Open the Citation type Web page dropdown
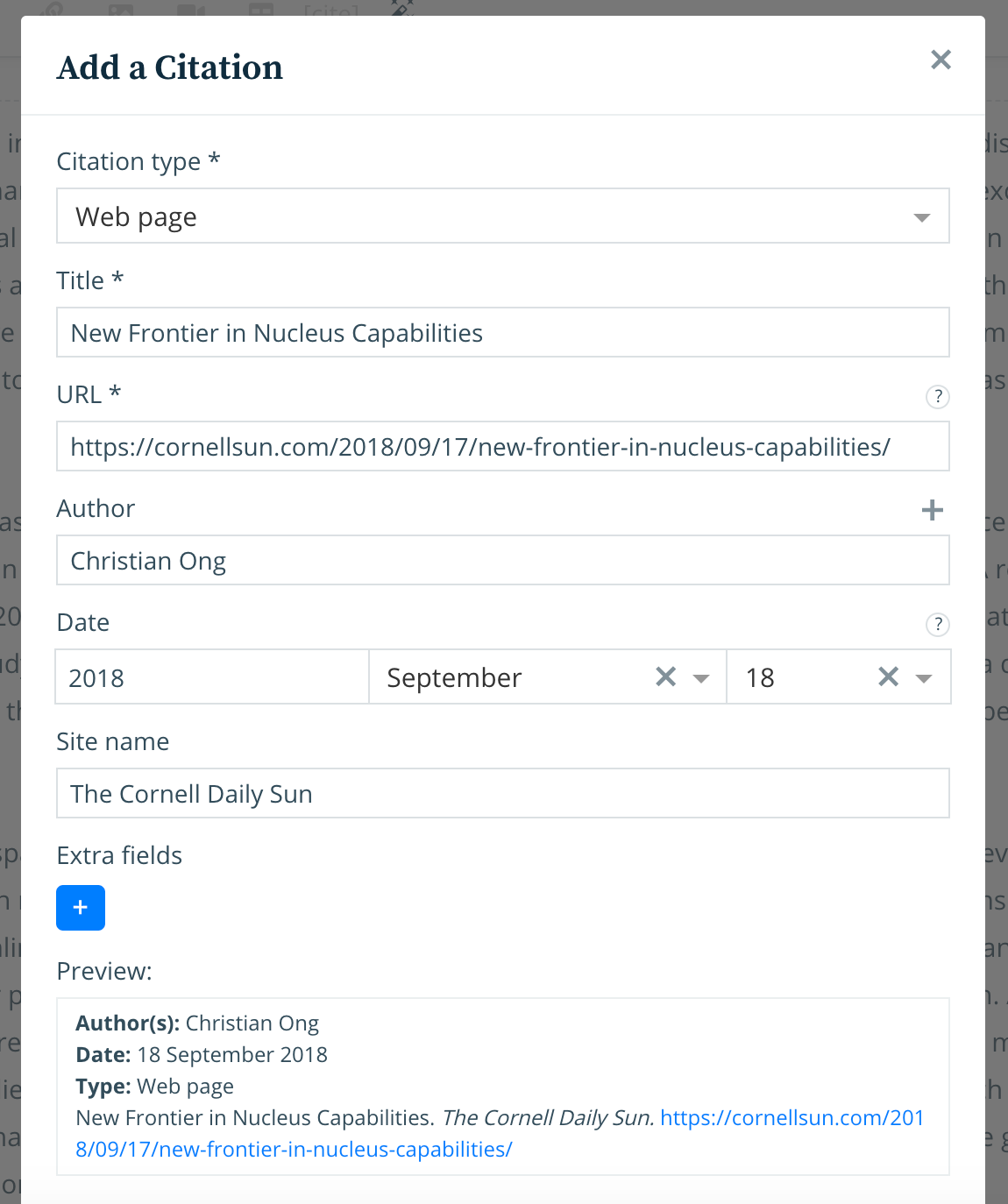 click(x=502, y=216)
